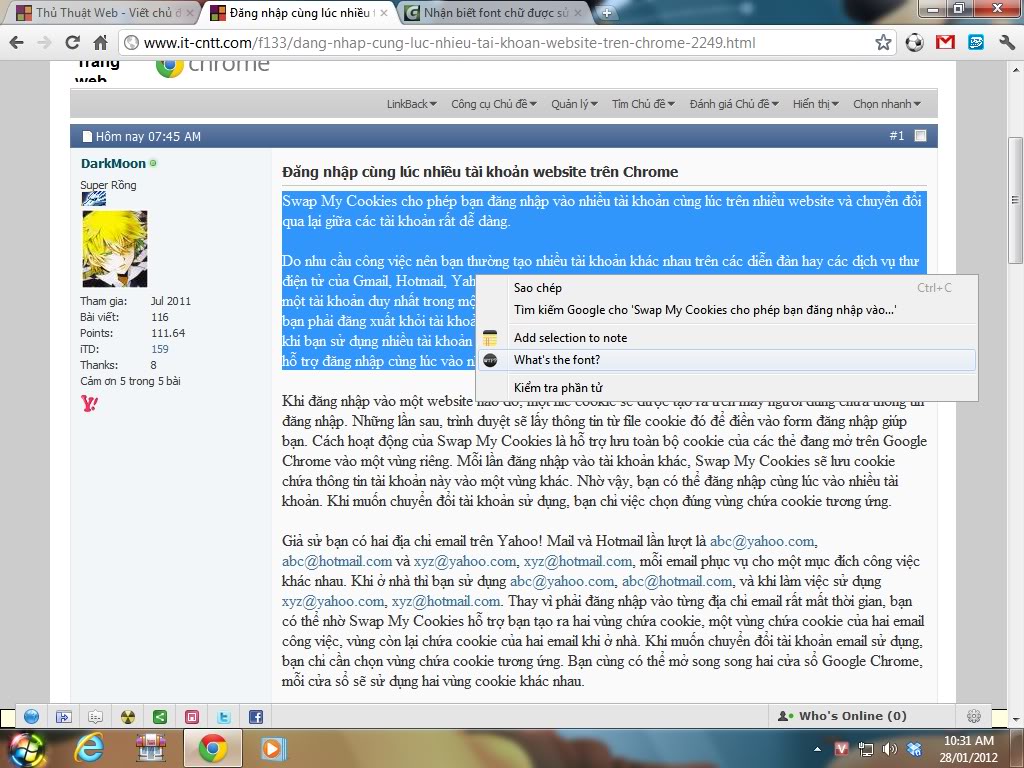Viewport: 1024px width, 768px height.
Task: Share via the Twitter icon in footer bar
Action: (224, 716)
